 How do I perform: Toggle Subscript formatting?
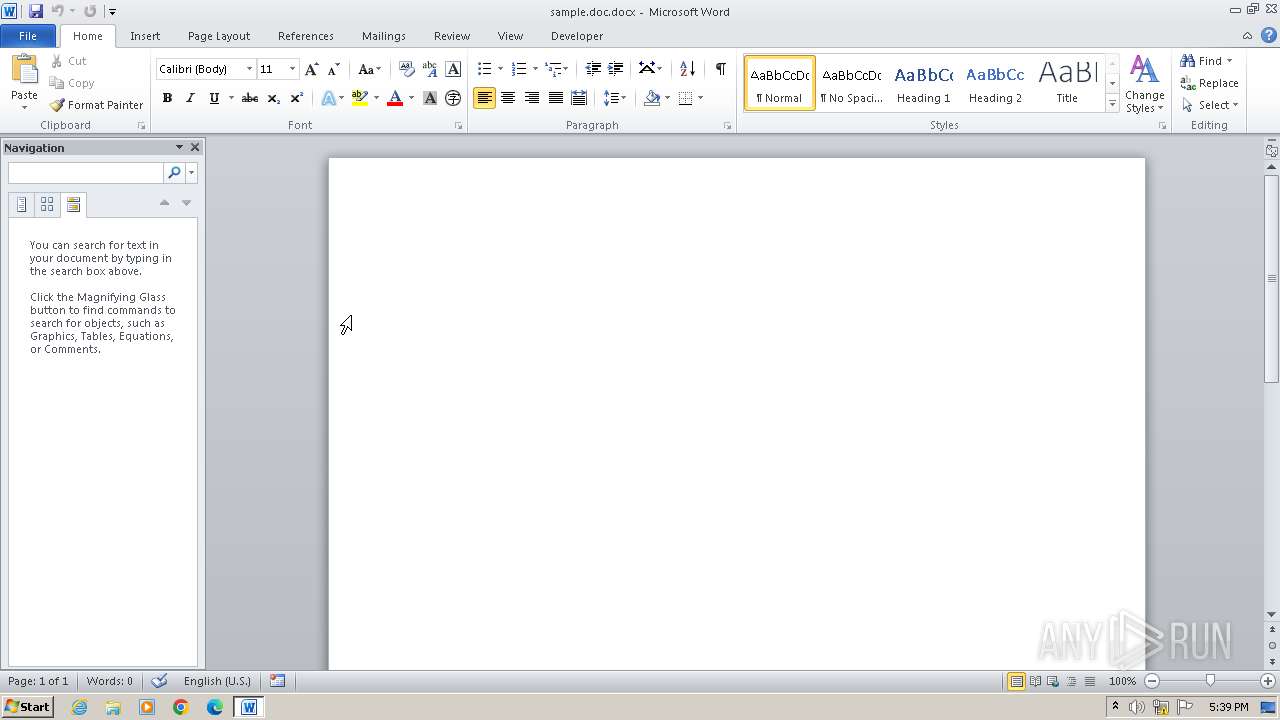coord(274,98)
